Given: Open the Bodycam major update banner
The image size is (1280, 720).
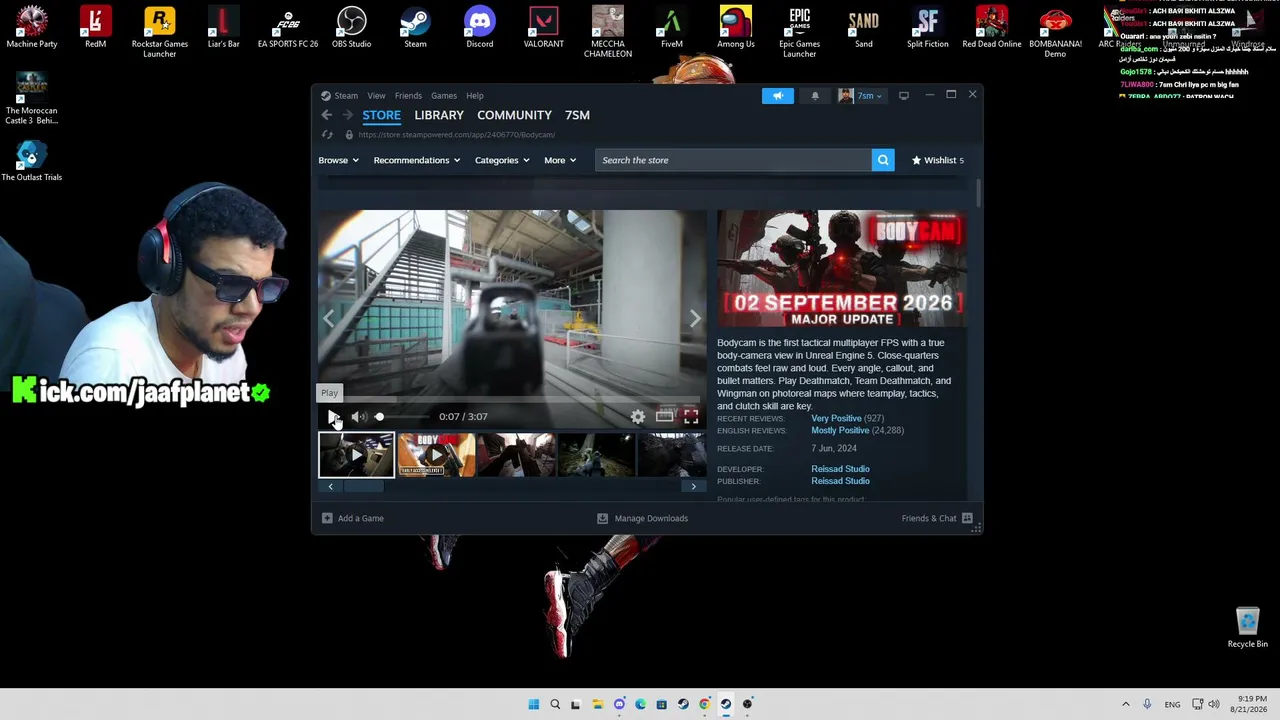Looking at the screenshot, I should click(x=841, y=268).
